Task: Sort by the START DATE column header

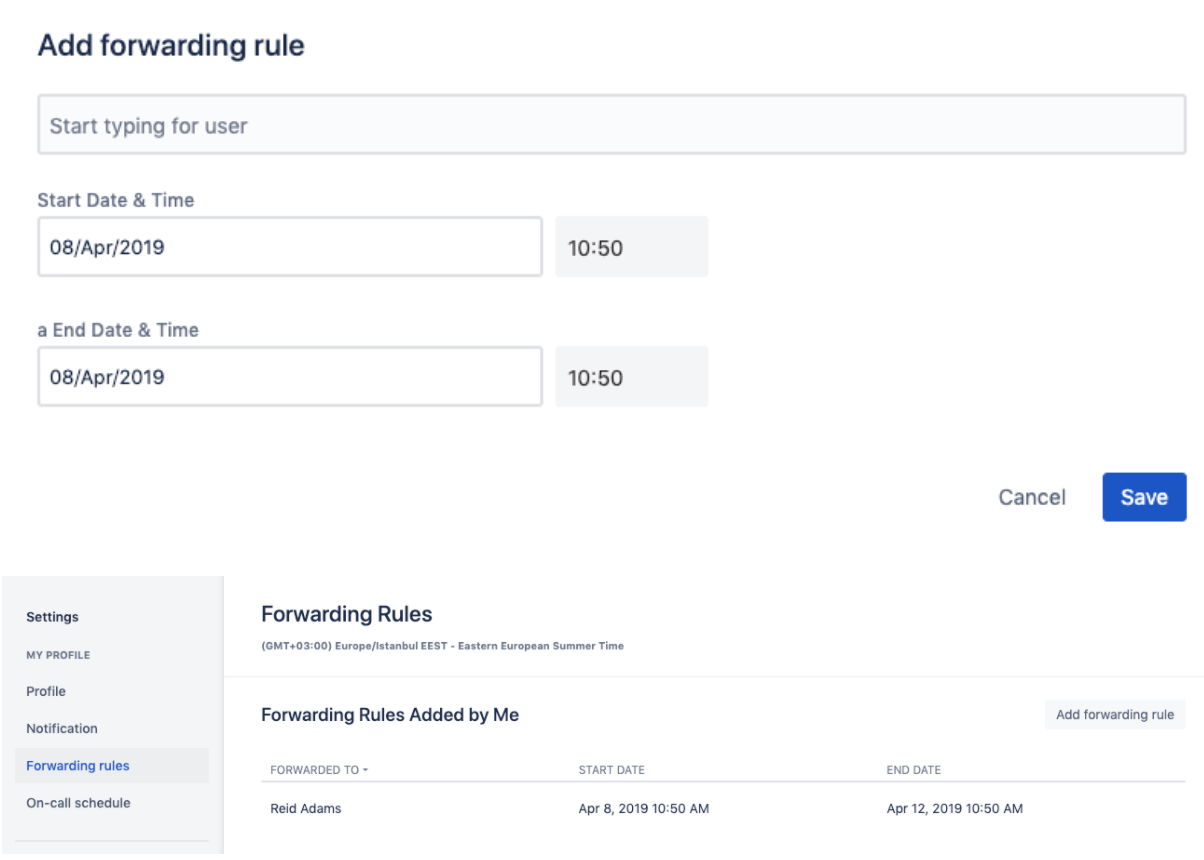Action: 611,770
